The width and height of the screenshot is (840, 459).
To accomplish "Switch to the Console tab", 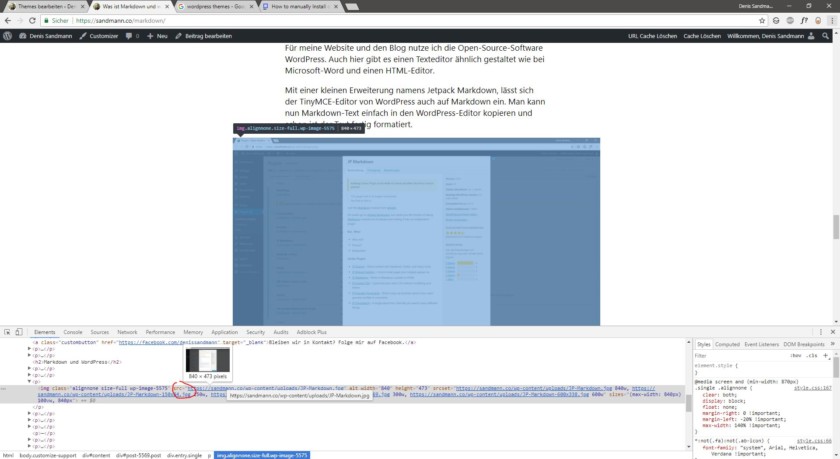I will [73, 331].
